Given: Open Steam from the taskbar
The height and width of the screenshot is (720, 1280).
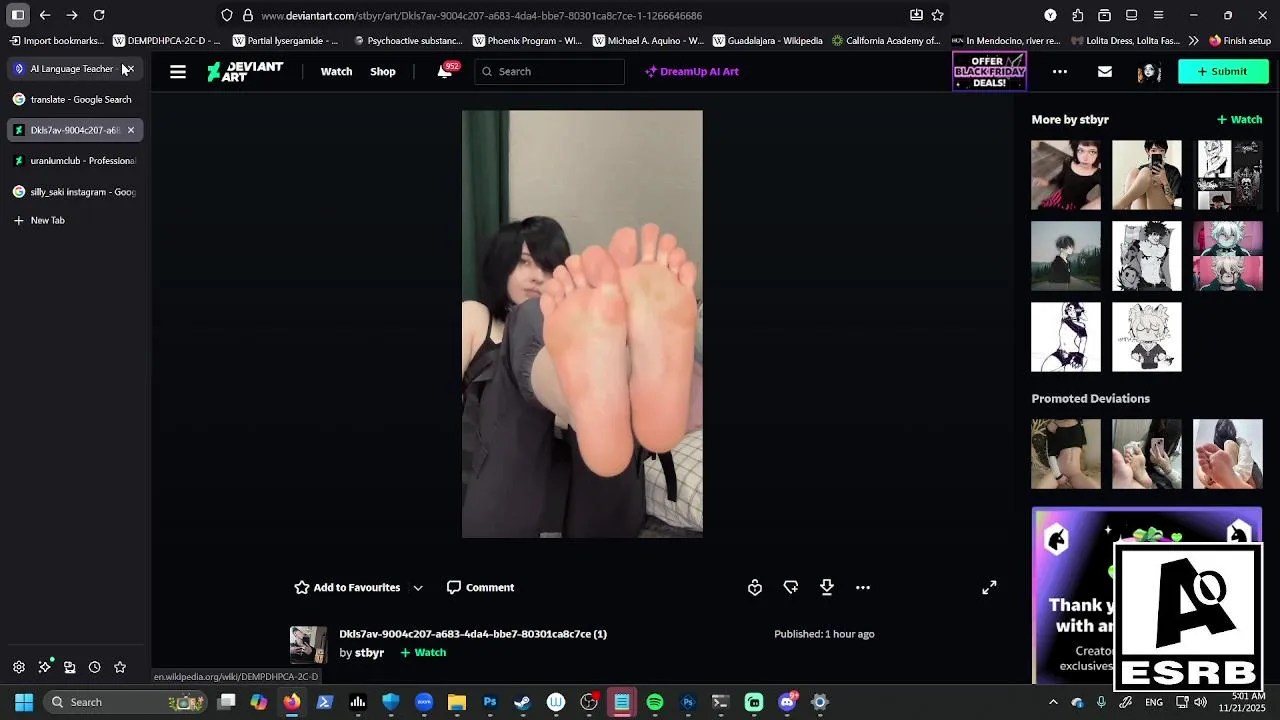Looking at the screenshot, I should [522, 702].
